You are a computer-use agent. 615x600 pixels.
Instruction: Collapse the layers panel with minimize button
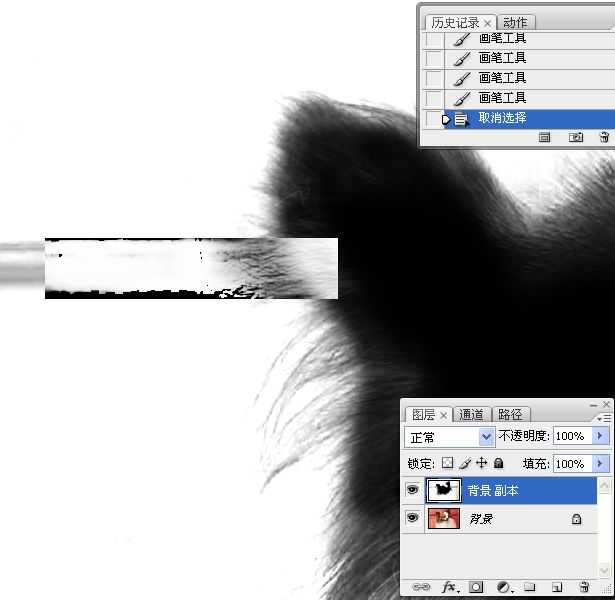click(x=594, y=405)
